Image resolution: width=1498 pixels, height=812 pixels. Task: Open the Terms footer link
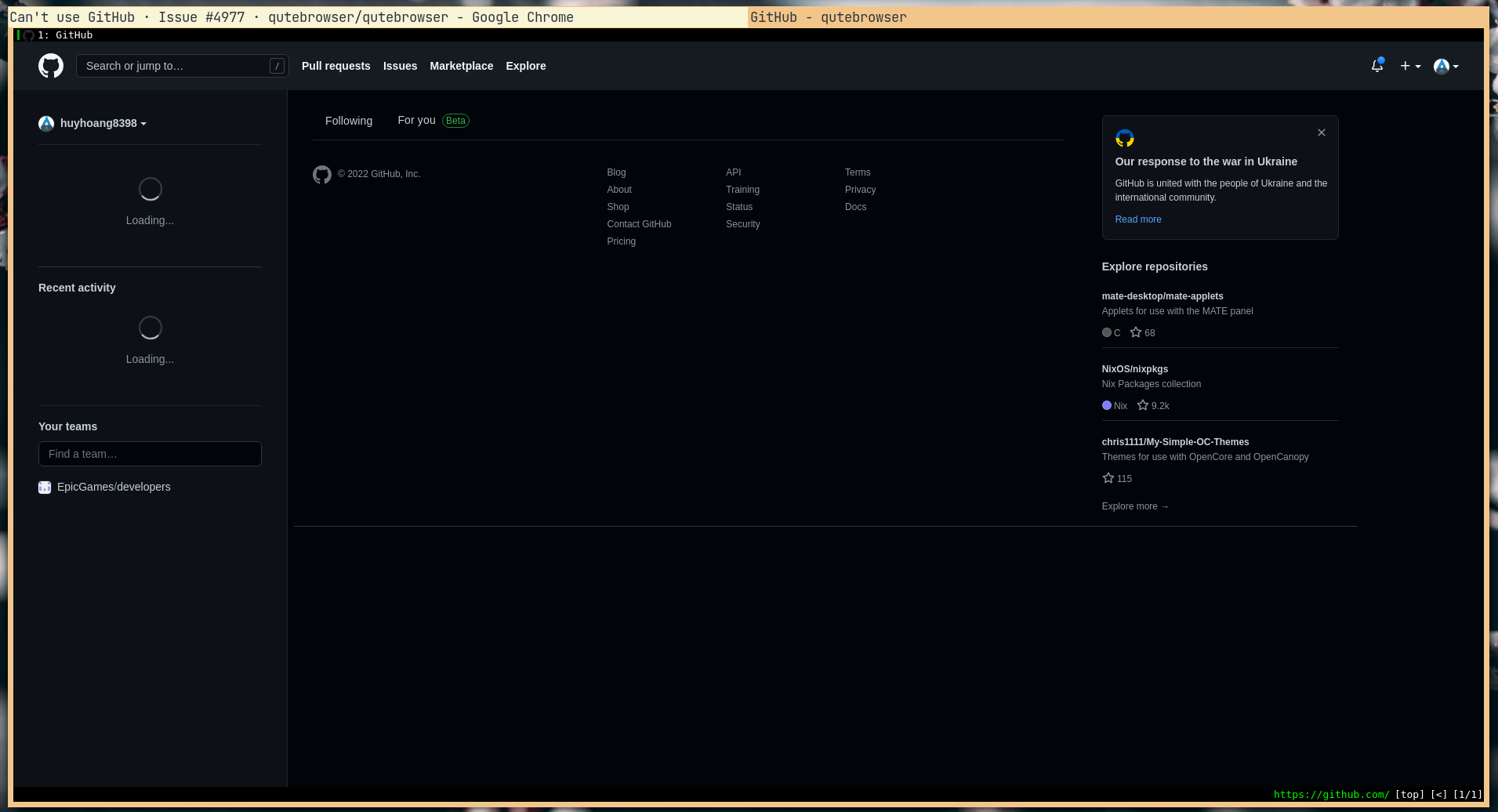858,172
